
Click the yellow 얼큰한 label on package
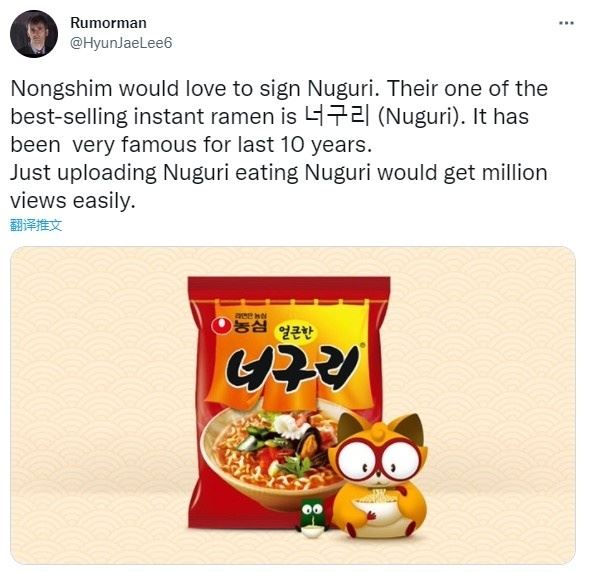(x=297, y=333)
